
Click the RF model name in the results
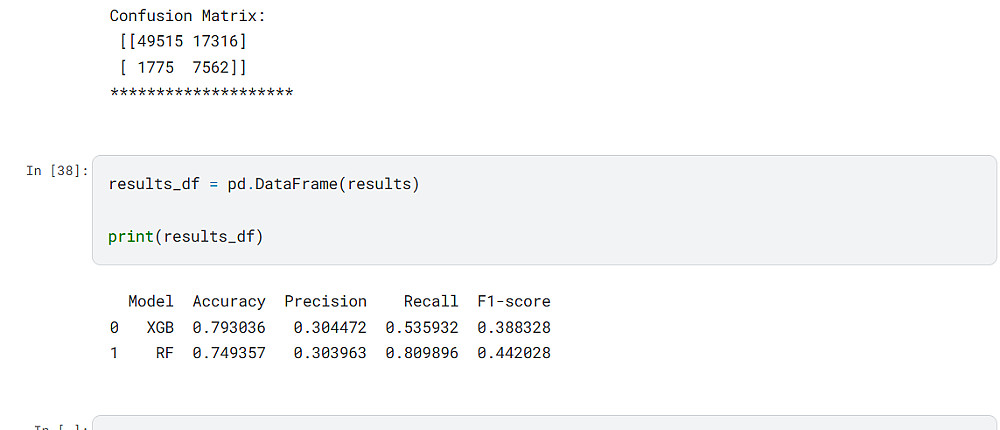165,353
